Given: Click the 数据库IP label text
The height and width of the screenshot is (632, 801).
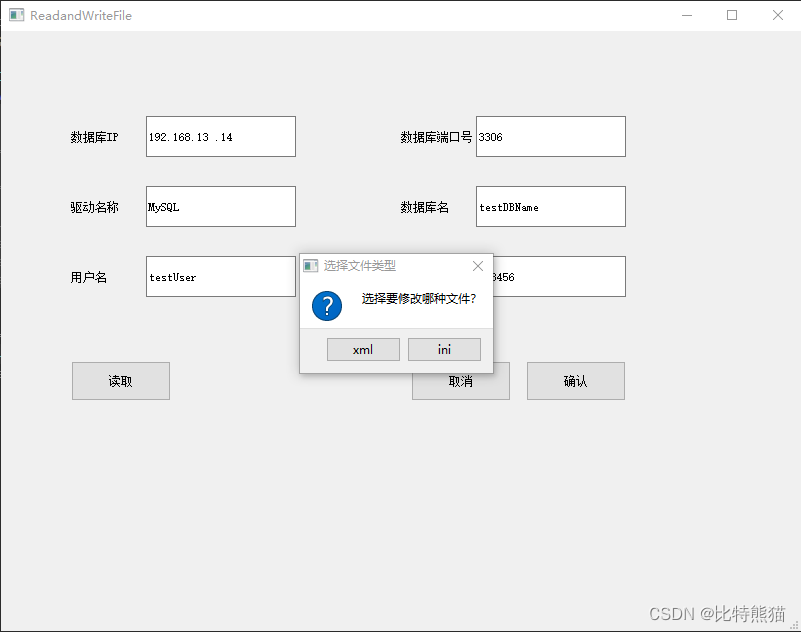Looking at the screenshot, I should pos(94,136).
